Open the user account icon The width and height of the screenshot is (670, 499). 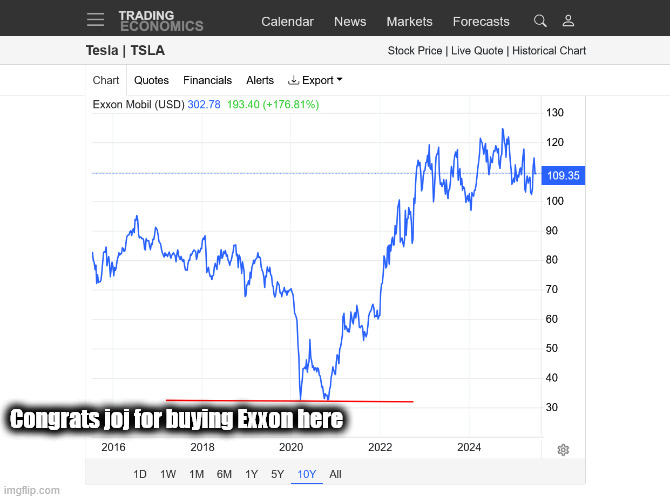(x=568, y=21)
